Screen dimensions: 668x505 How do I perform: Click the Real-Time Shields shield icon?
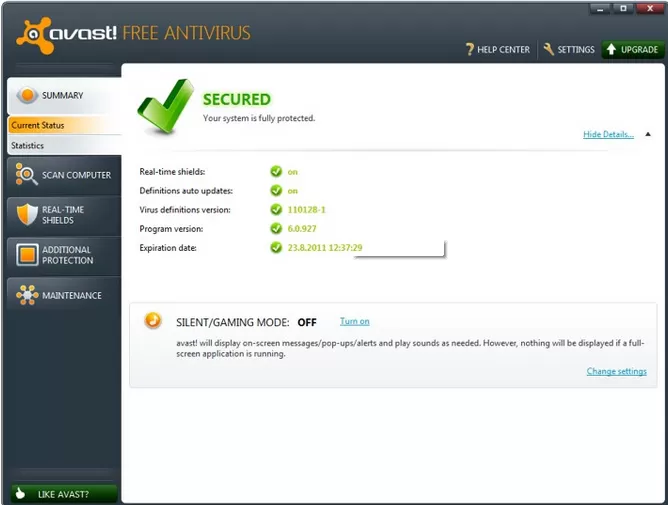(x=27, y=214)
